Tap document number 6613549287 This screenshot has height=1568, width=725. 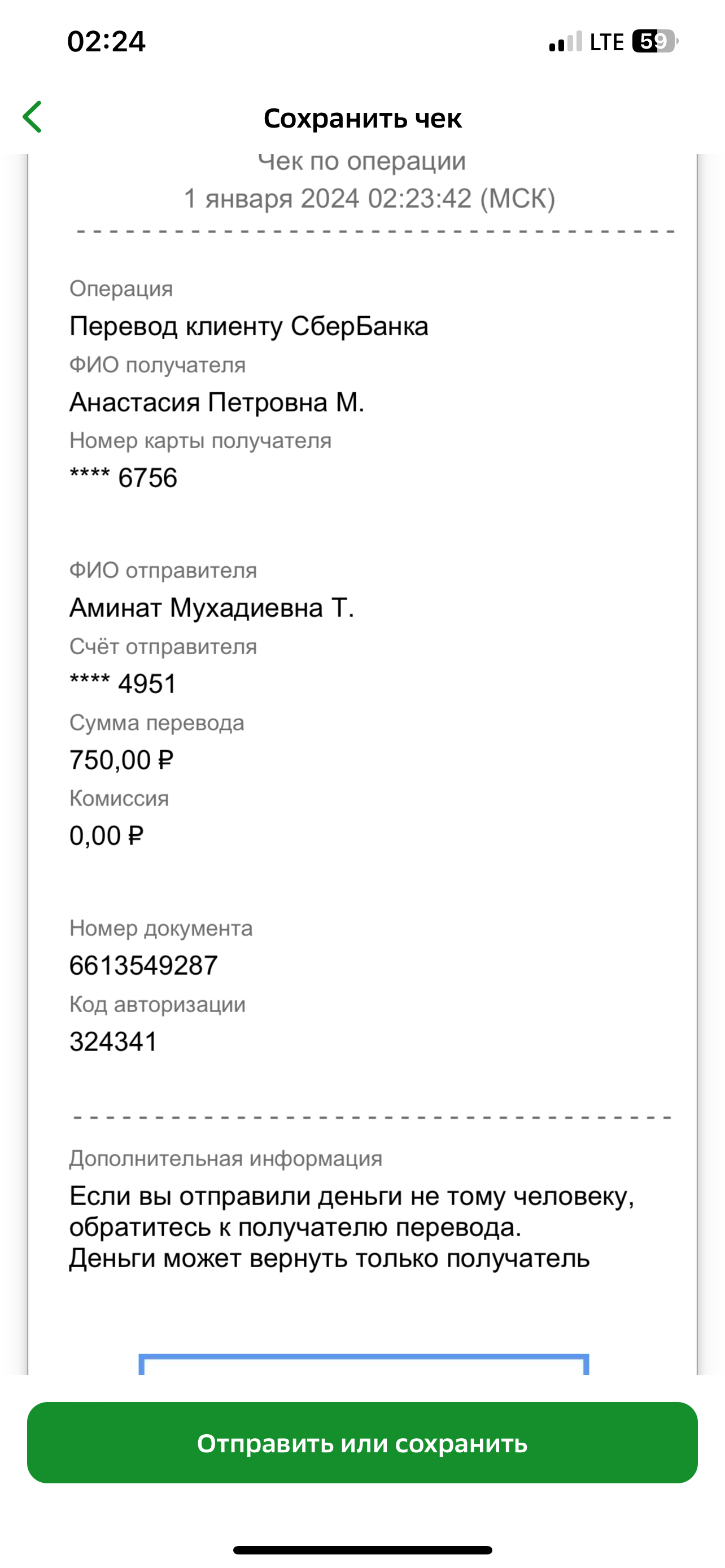[x=143, y=965]
